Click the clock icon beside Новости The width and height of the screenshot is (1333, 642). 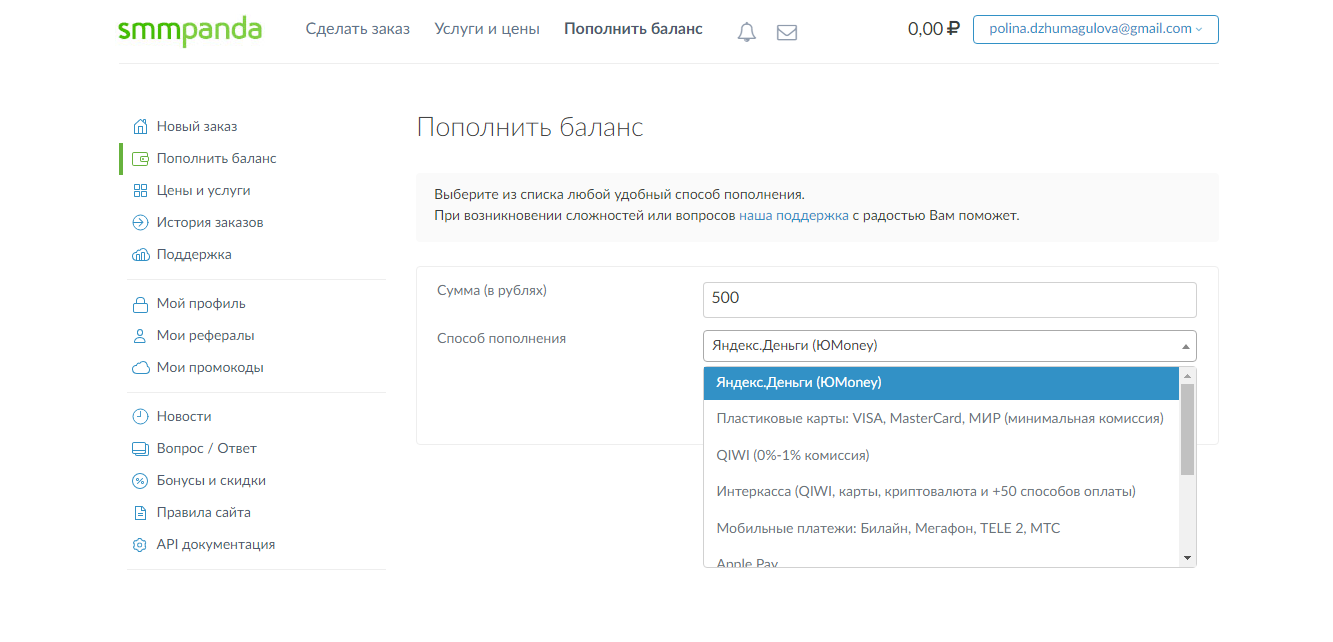140,417
